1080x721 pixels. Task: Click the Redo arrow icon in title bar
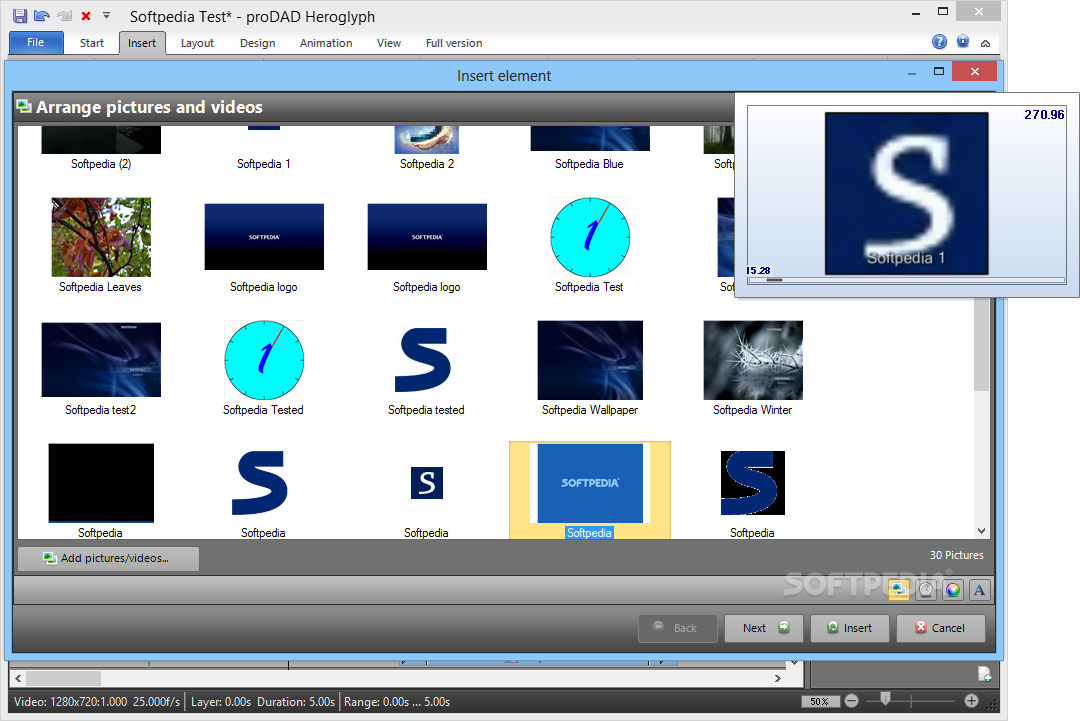tap(64, 16)
